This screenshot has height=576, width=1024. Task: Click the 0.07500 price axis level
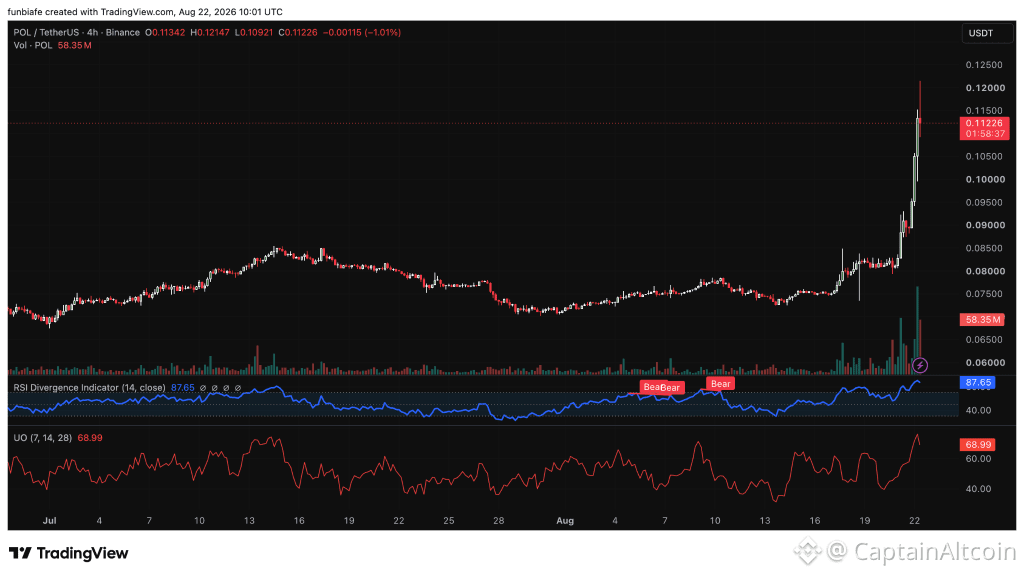click(984, 294)
